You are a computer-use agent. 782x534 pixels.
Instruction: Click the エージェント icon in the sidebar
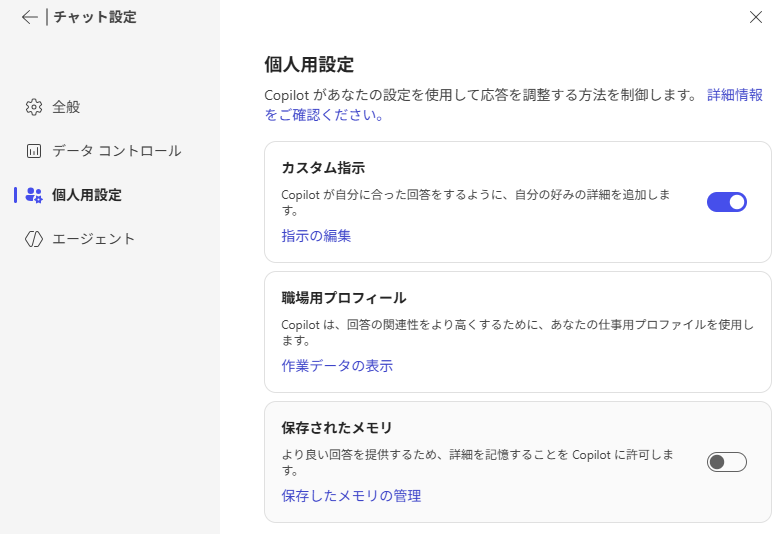click(x=34, y=239)
